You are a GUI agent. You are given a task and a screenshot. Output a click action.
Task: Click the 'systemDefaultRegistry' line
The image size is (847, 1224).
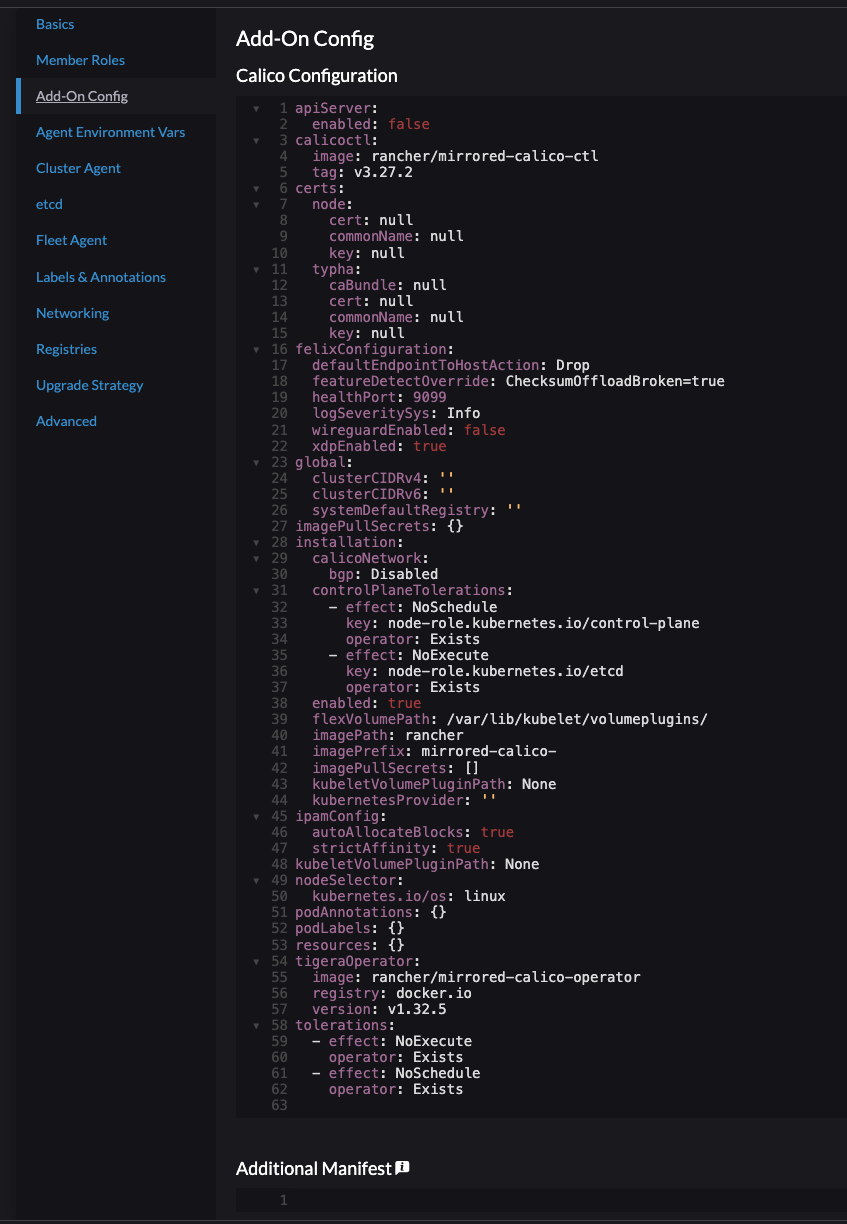[x=417, y=510]
